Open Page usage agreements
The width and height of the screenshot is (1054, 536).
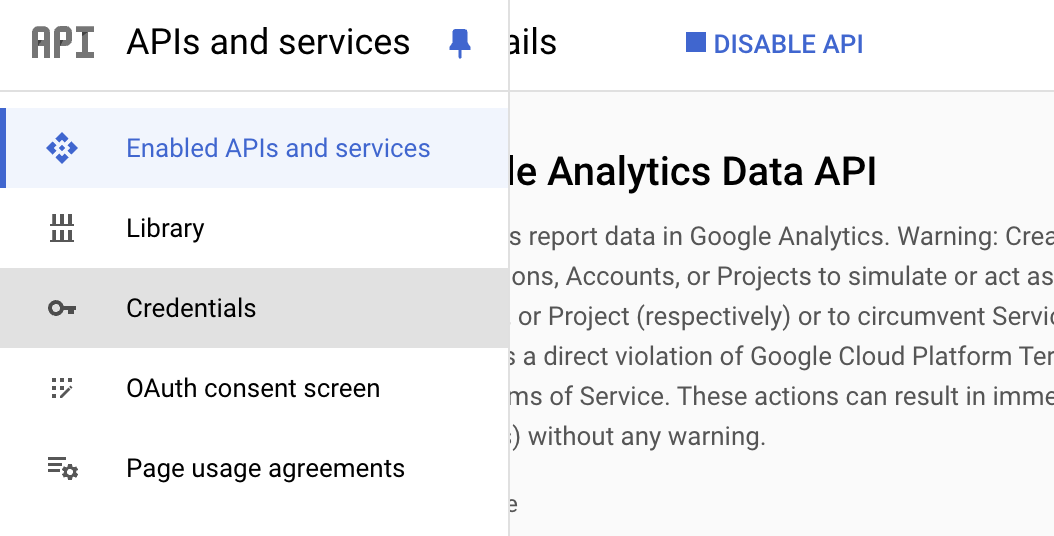(254, 468)
